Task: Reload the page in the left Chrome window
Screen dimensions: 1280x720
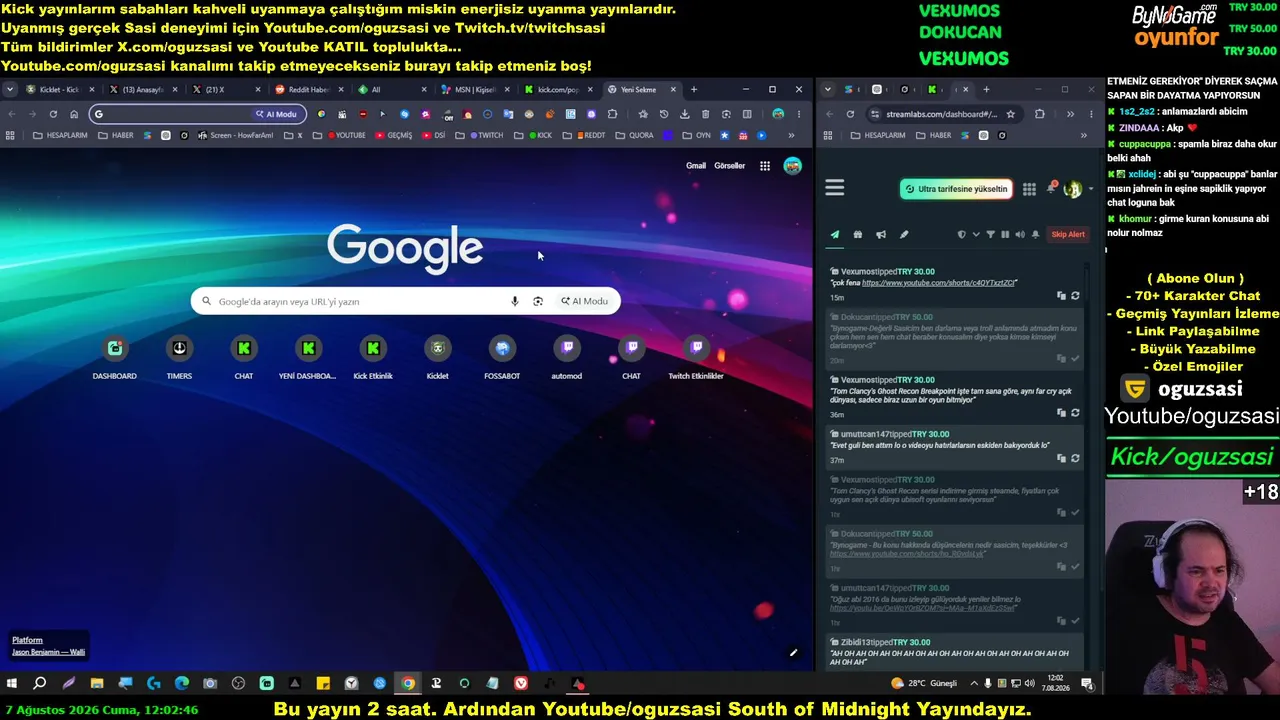Action: click(53, 114)
